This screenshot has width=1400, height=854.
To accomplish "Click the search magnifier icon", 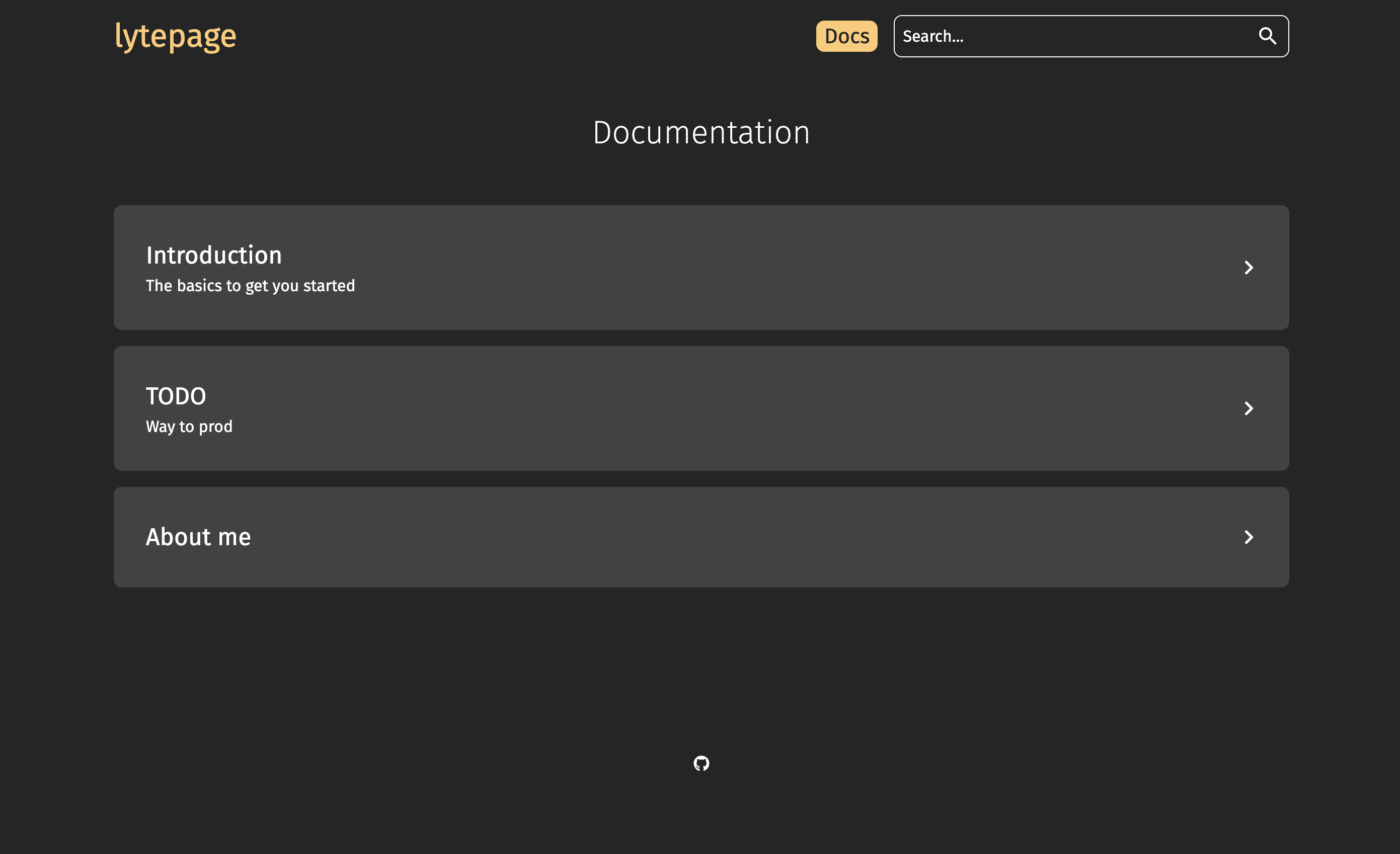I will click(1268, 36).
